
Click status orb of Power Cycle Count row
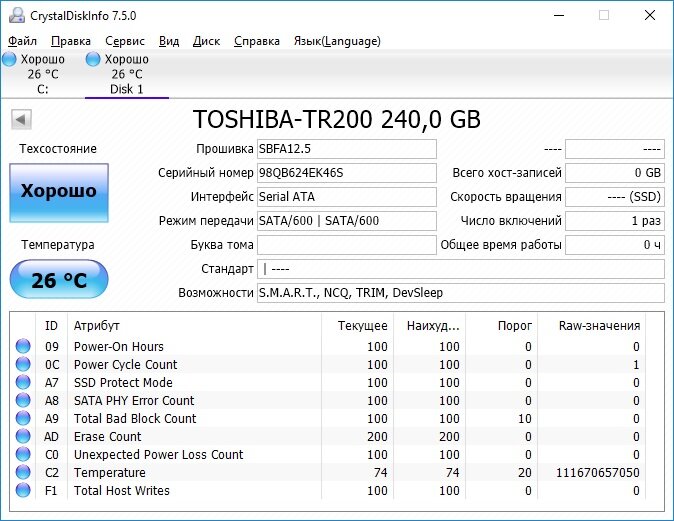coord(23,364)
